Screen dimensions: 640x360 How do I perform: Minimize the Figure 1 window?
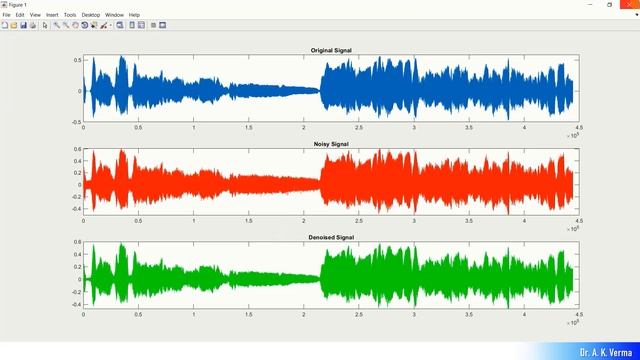(590, 4)
